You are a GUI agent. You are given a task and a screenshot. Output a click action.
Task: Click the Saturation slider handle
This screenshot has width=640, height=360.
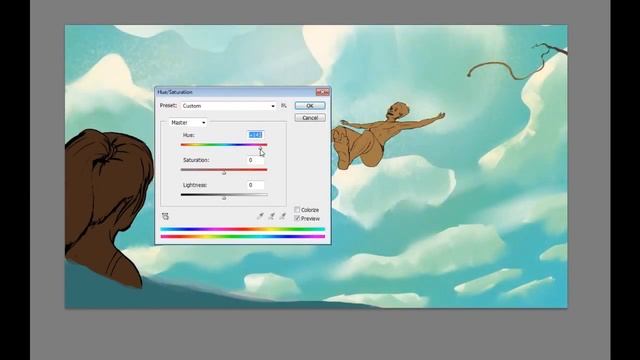click(x=224, y=173)
